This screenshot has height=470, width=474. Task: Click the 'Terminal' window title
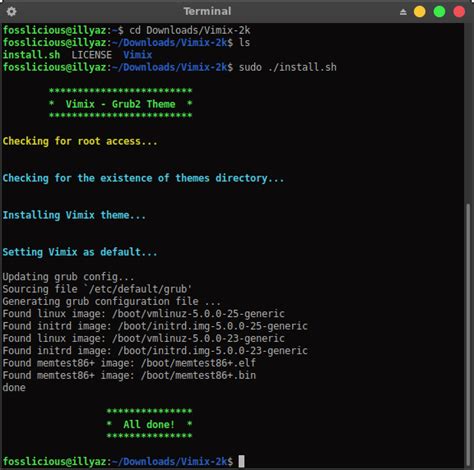point(207,11)
